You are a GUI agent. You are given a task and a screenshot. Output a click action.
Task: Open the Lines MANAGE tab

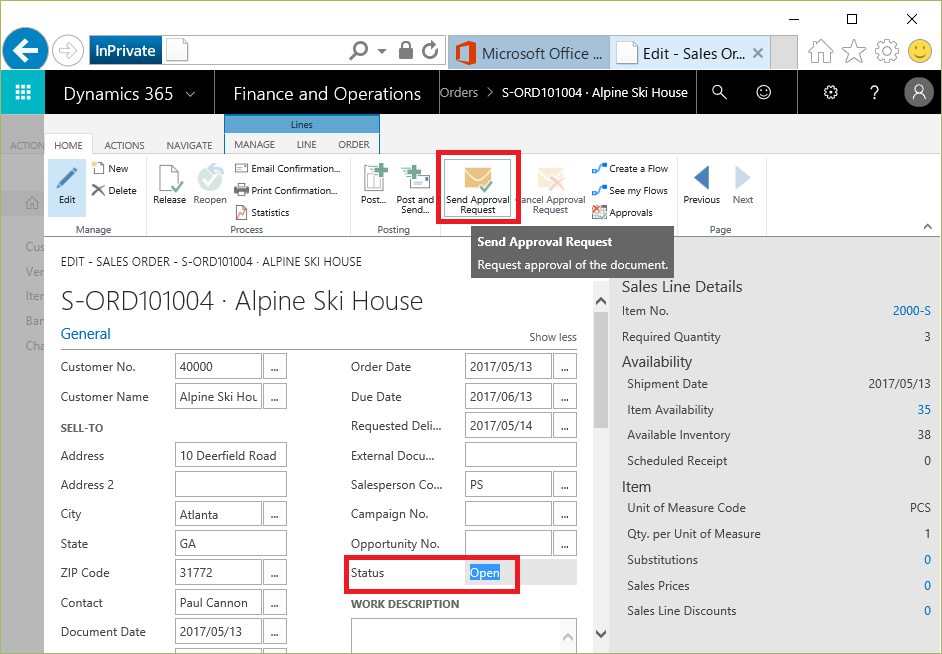[x=255, y=145]
